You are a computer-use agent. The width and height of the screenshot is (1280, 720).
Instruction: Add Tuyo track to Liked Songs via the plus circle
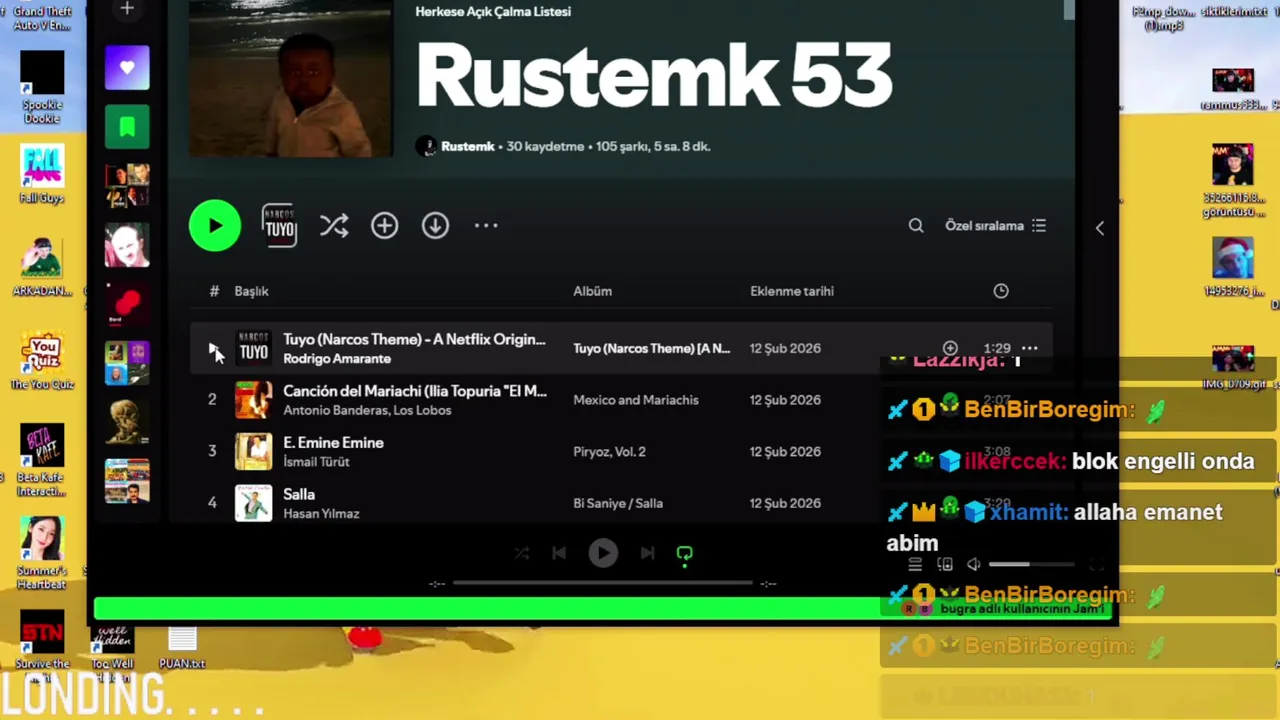coord(950,348)
